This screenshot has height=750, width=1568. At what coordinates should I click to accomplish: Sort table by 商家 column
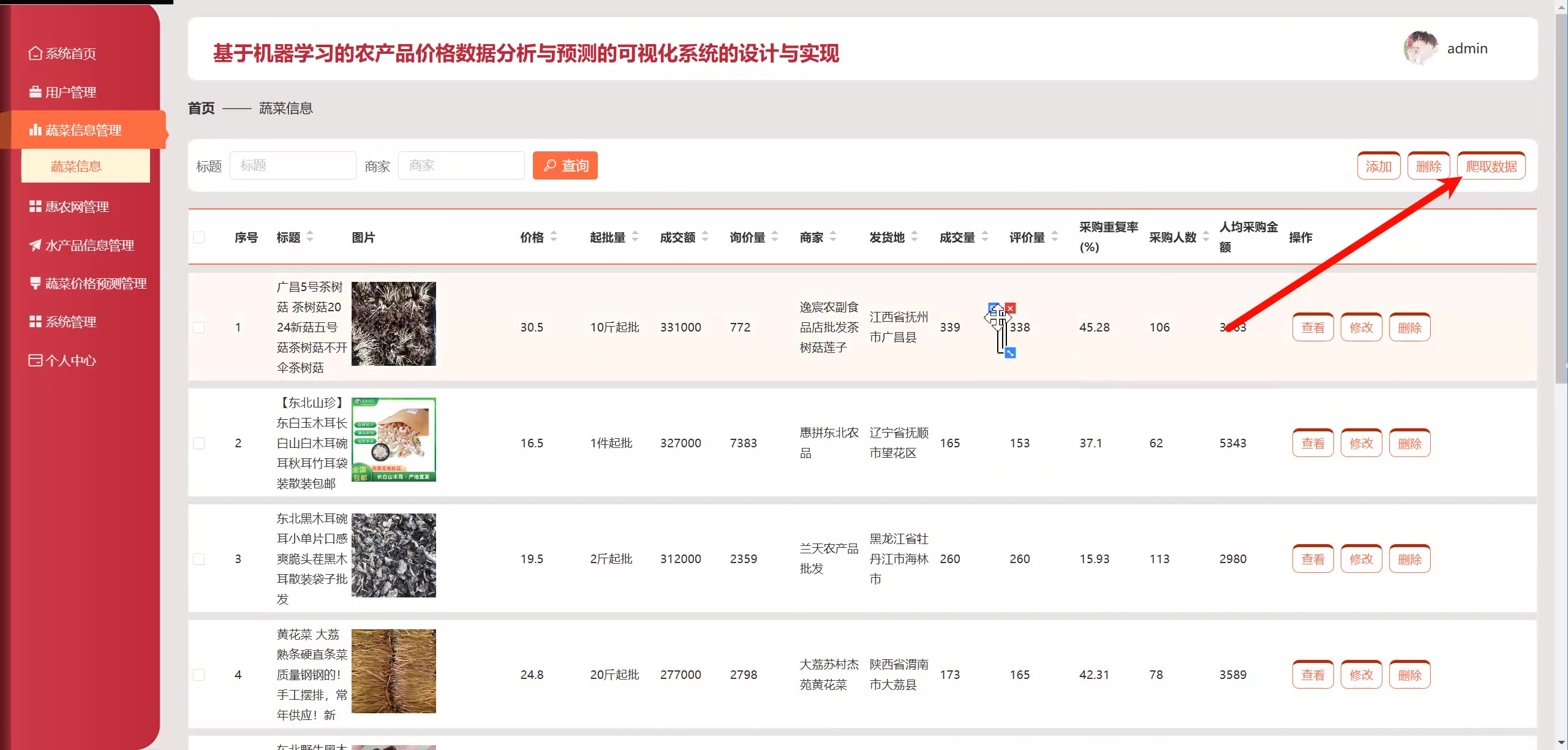[x=833, y=237]
